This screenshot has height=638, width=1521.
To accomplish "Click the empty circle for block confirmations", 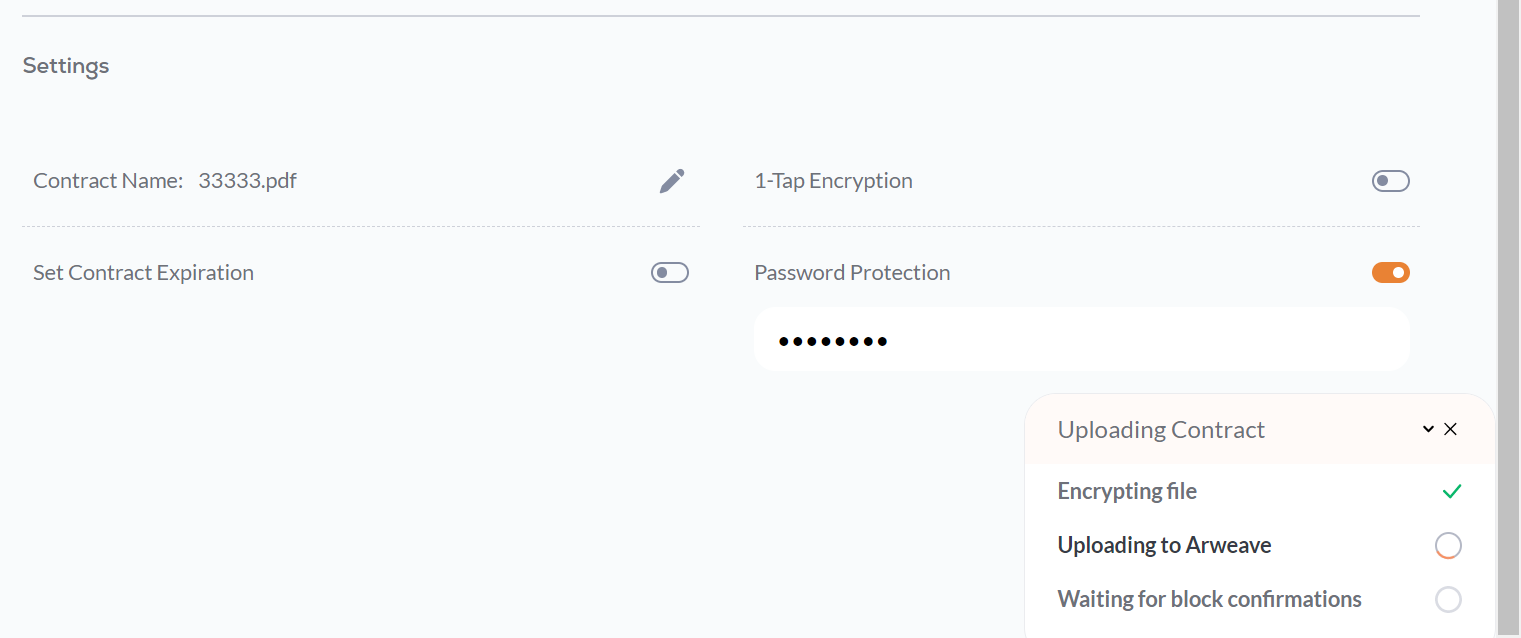I will pyautogui.click(x=1448, y=600).
